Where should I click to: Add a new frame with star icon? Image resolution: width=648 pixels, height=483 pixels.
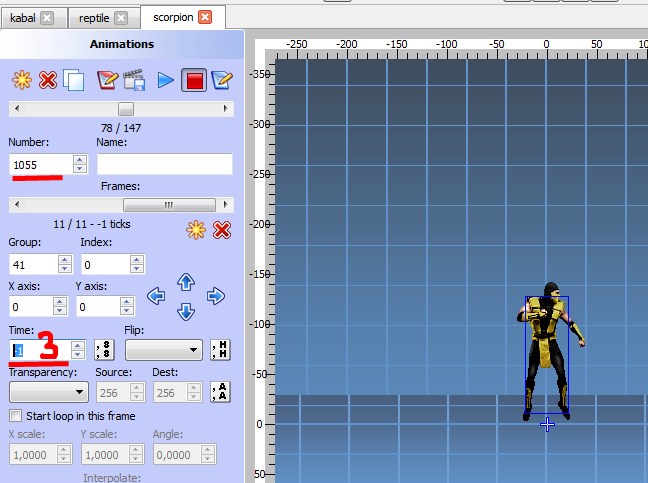coord(196,230)
